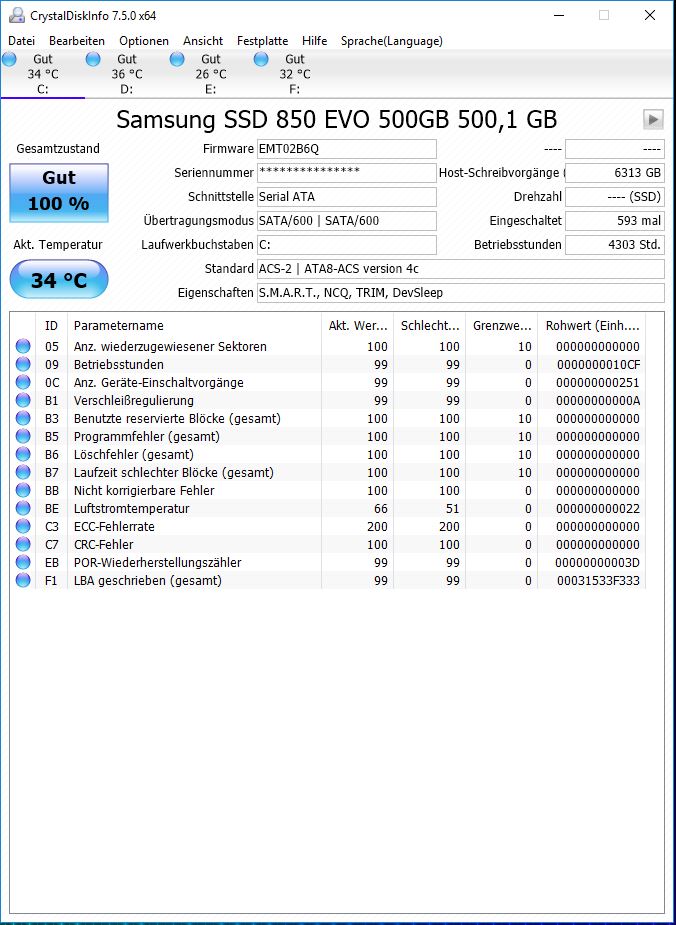Screen dimensions: 676x925
Task: Open the Festplatte menu
Action: coord(262,41)
